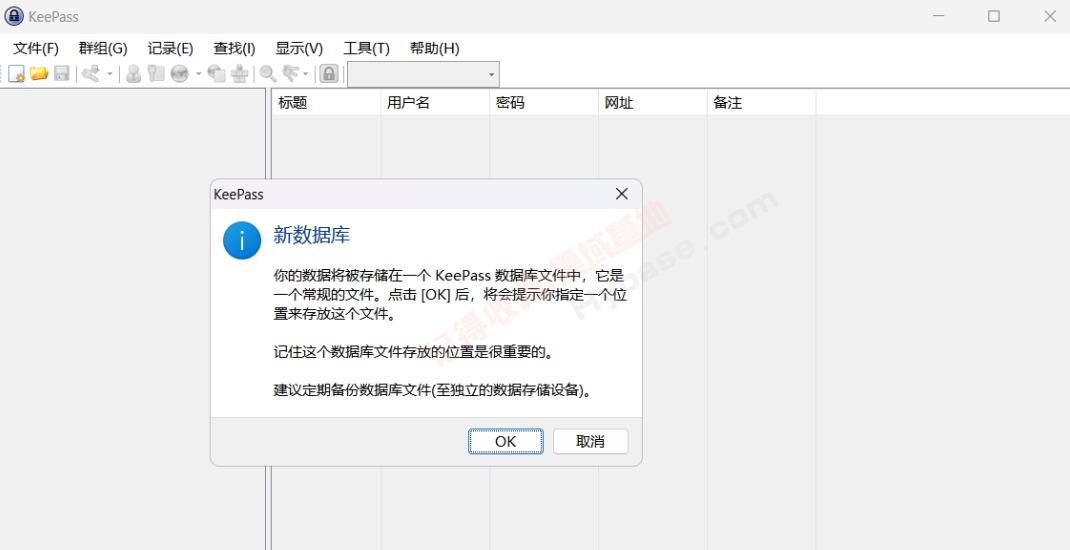Click the 用户名 column header
Screen dimensions: 1070x550
(x=435, y=102)
